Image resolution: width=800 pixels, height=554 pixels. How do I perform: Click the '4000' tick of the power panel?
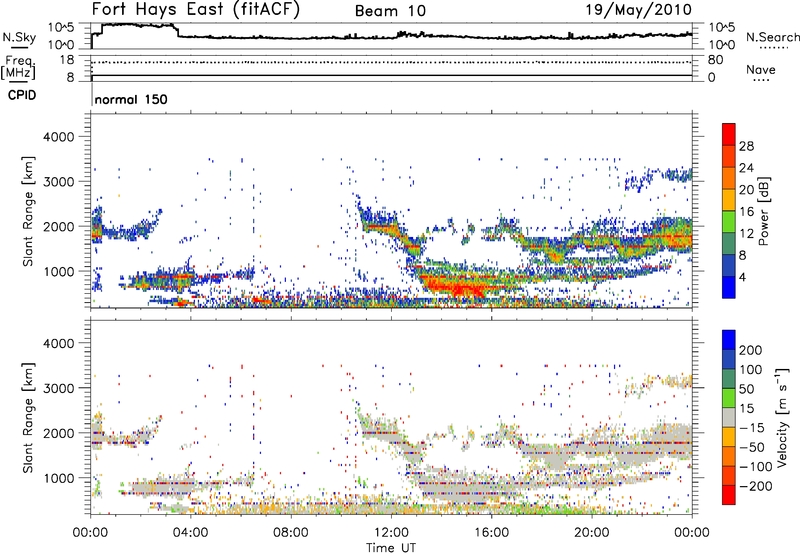58,137
